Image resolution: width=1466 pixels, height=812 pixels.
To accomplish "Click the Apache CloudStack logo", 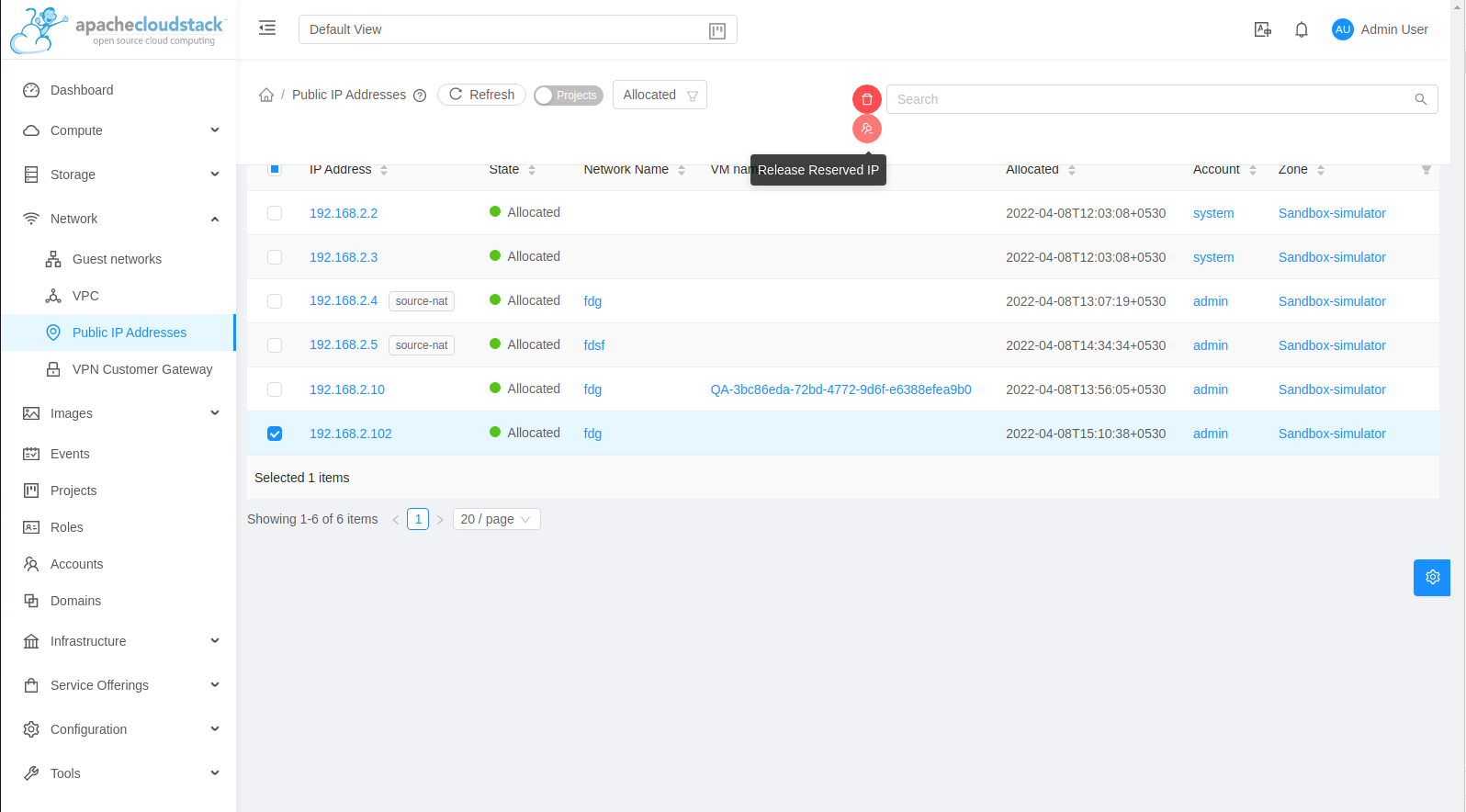I will (118, 29).
